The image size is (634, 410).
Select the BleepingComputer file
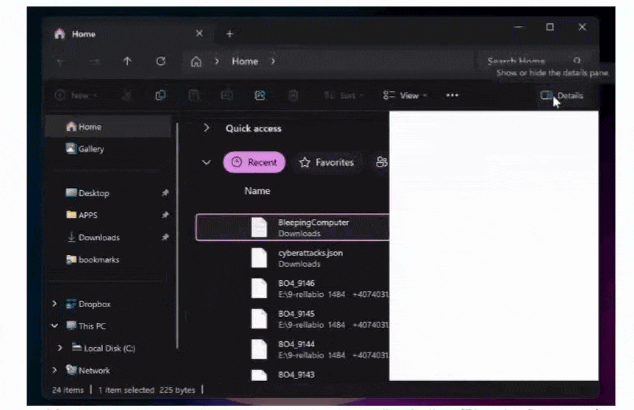(x=313, y=227)
